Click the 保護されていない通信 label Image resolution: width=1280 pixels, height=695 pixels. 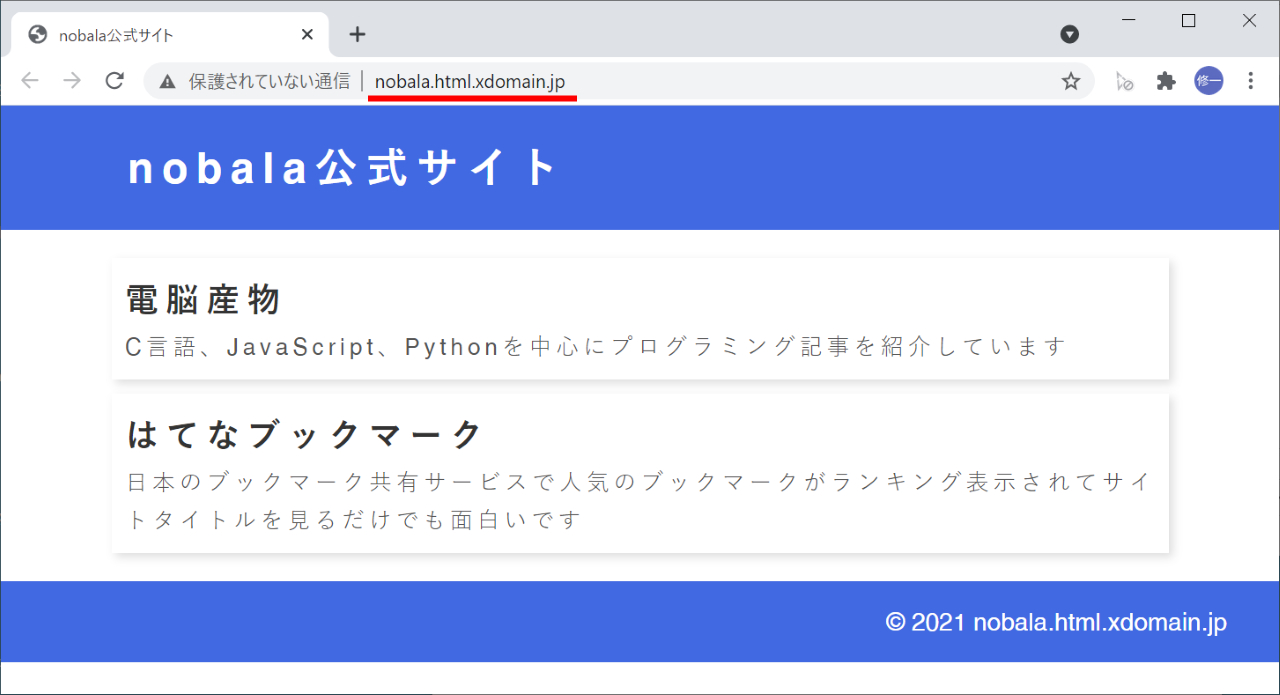(x=269, y=81)
